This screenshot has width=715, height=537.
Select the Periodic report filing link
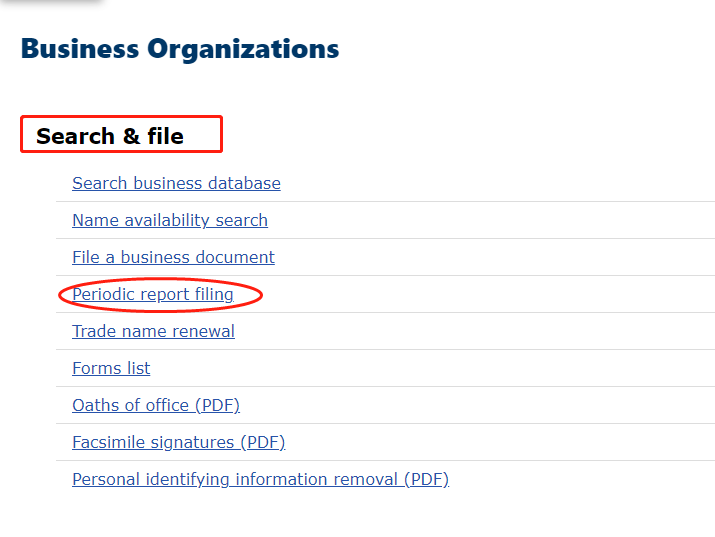click(x=153, y=294)
